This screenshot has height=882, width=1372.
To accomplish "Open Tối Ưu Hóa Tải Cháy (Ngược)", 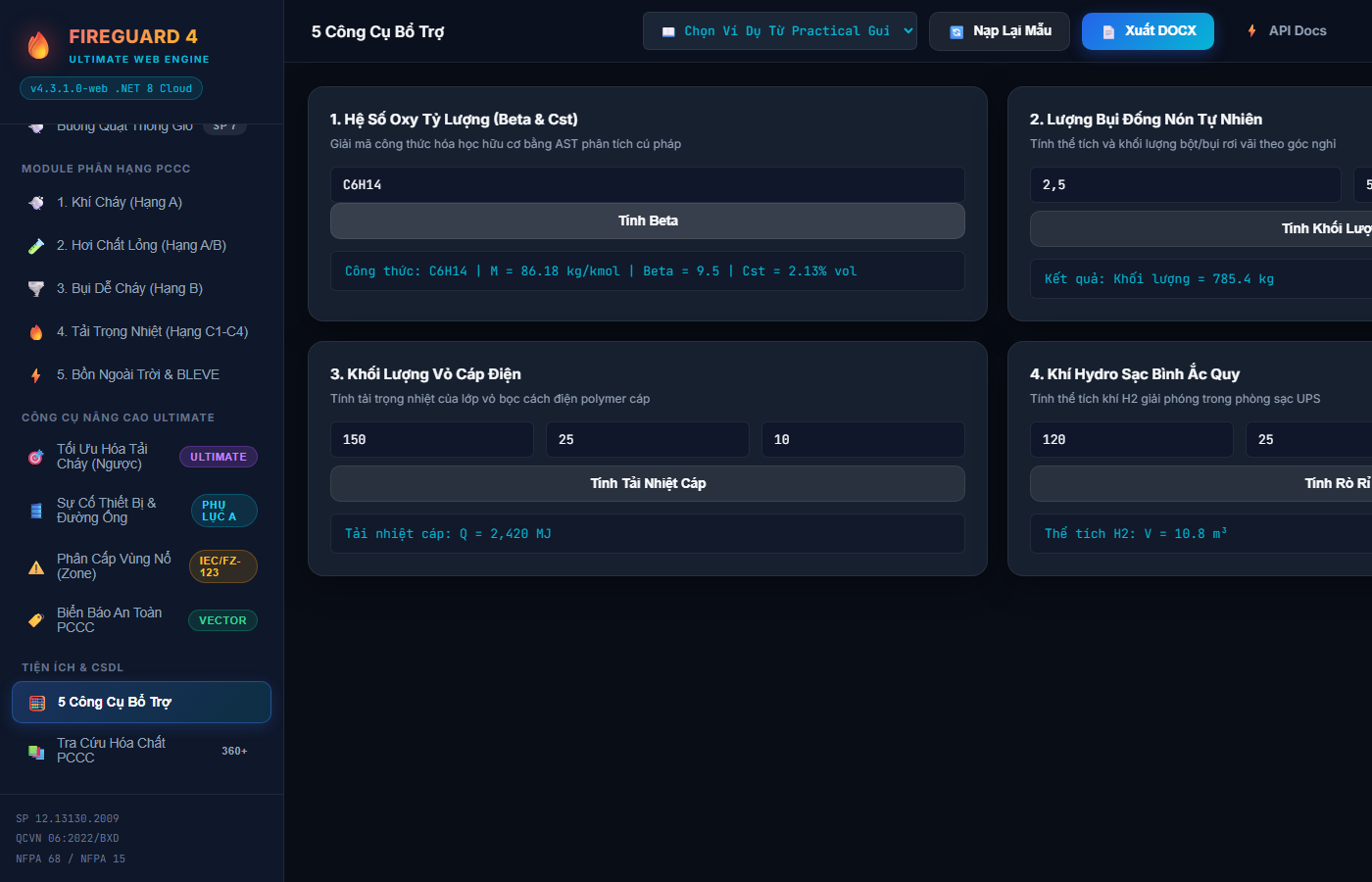I will pos(141,457).
